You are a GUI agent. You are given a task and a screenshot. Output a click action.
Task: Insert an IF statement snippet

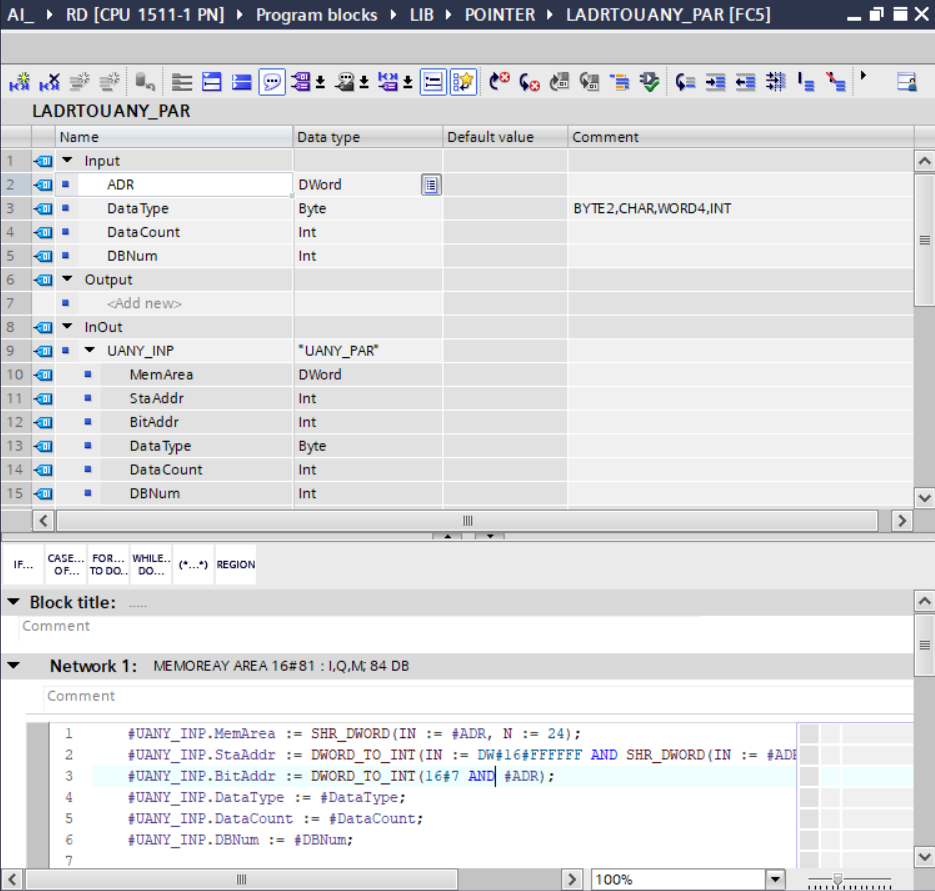22,565
